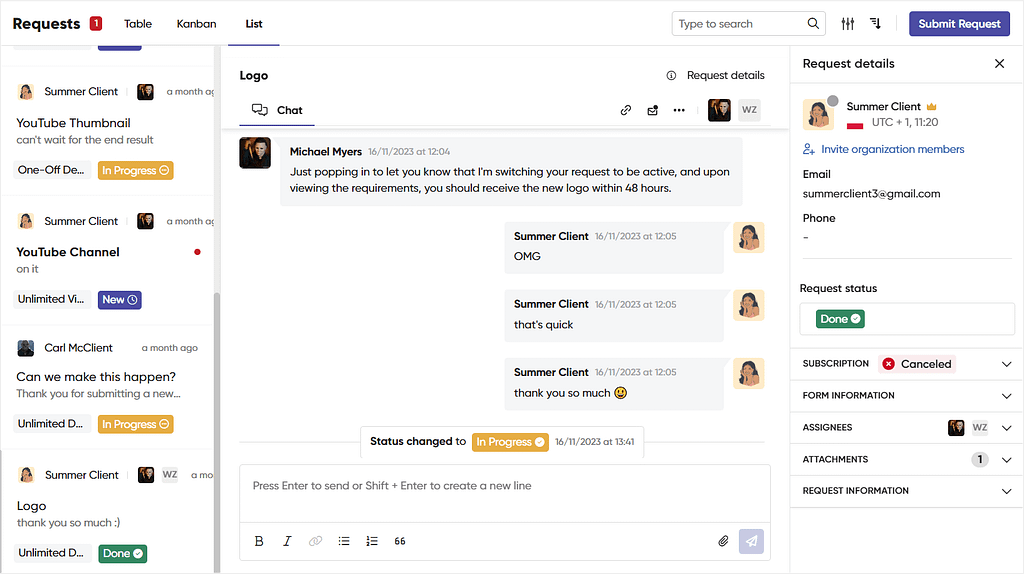Viewport: 1024px width, 574px height.
Task: Select the List view tab
Action: [254, 24]
